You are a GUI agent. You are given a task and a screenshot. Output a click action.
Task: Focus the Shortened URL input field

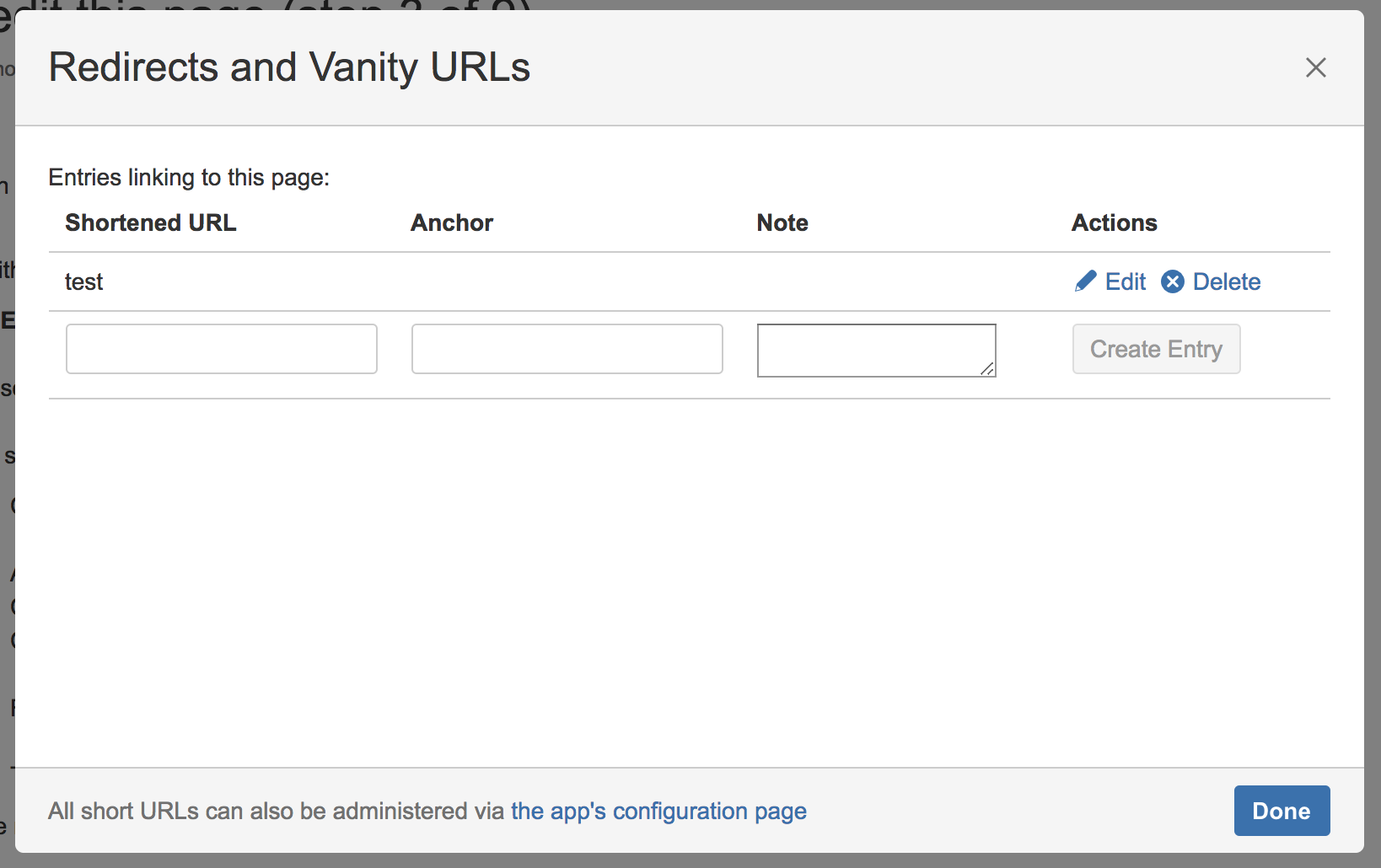coord(222,349)
